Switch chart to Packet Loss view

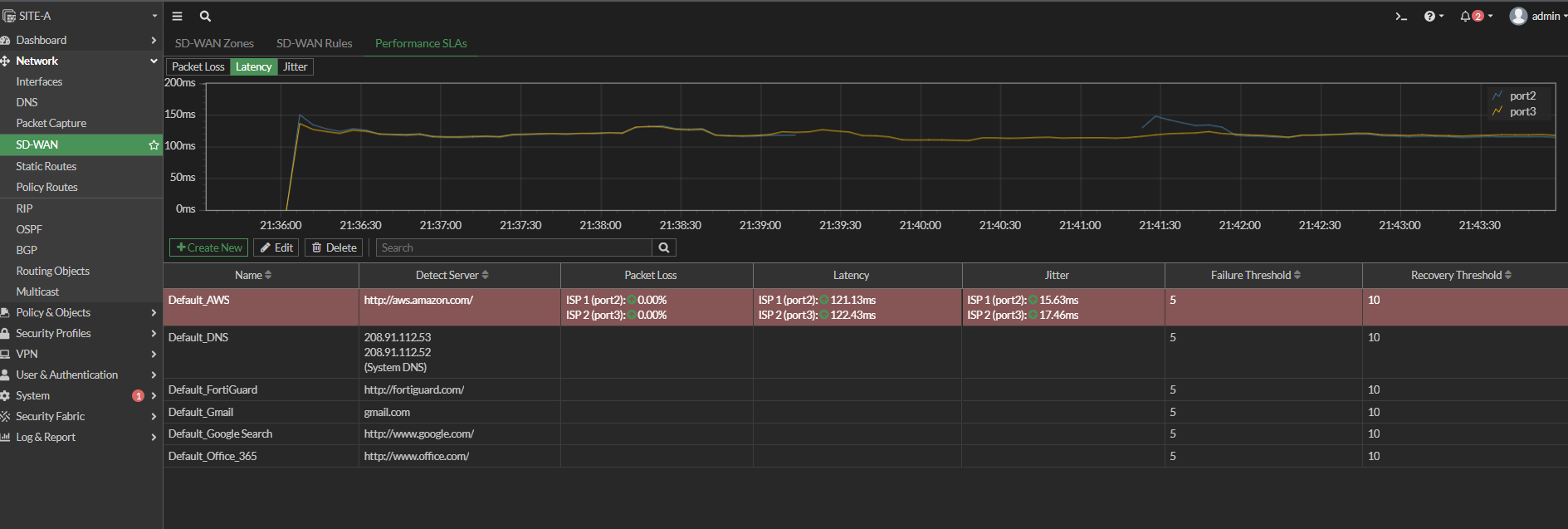coord(198,67)
